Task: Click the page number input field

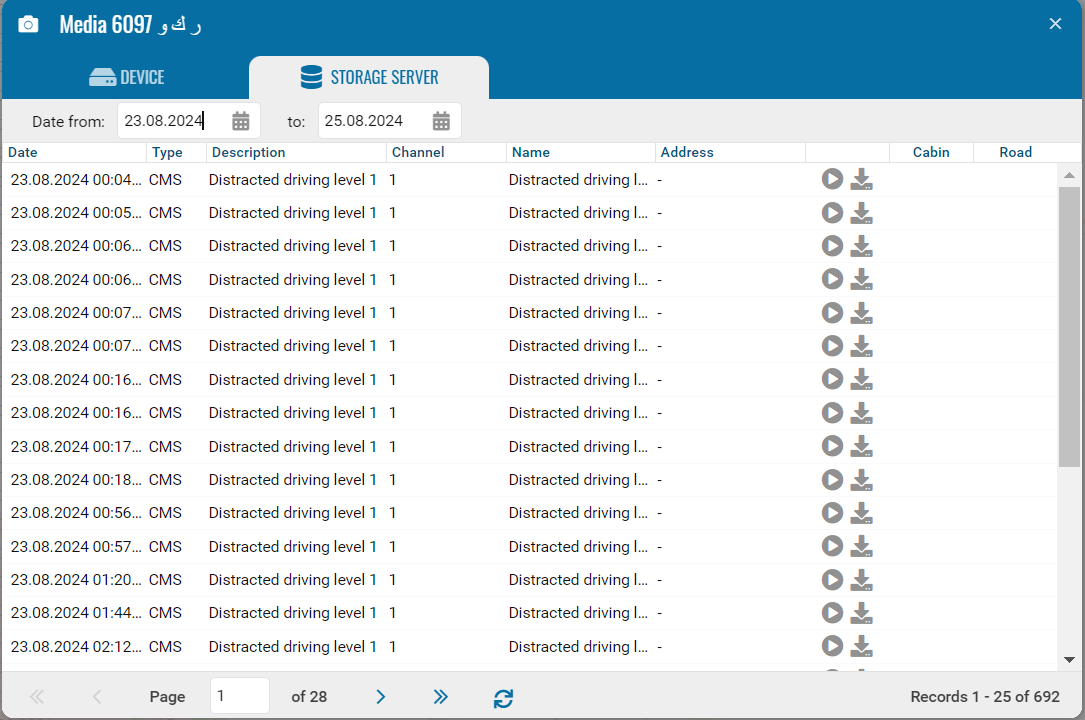Action: (239, 696)
